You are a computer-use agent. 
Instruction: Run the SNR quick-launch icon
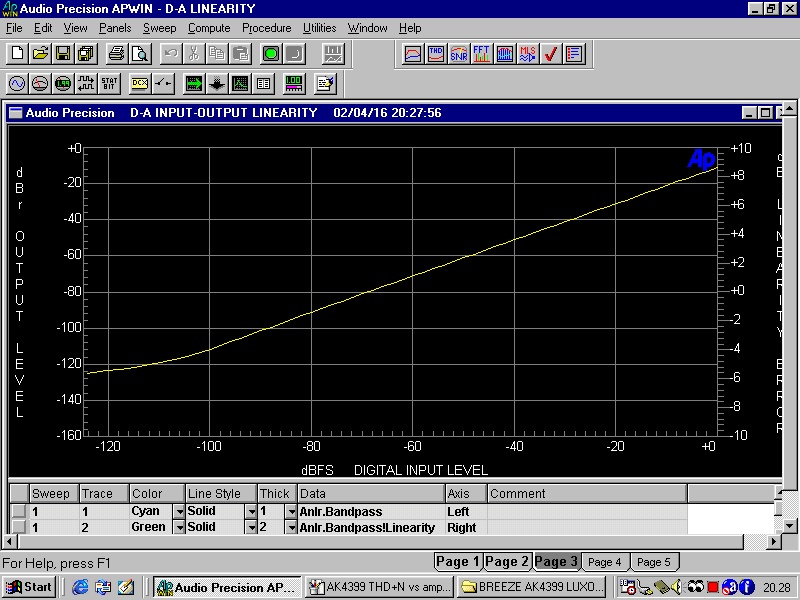[459, 54]
